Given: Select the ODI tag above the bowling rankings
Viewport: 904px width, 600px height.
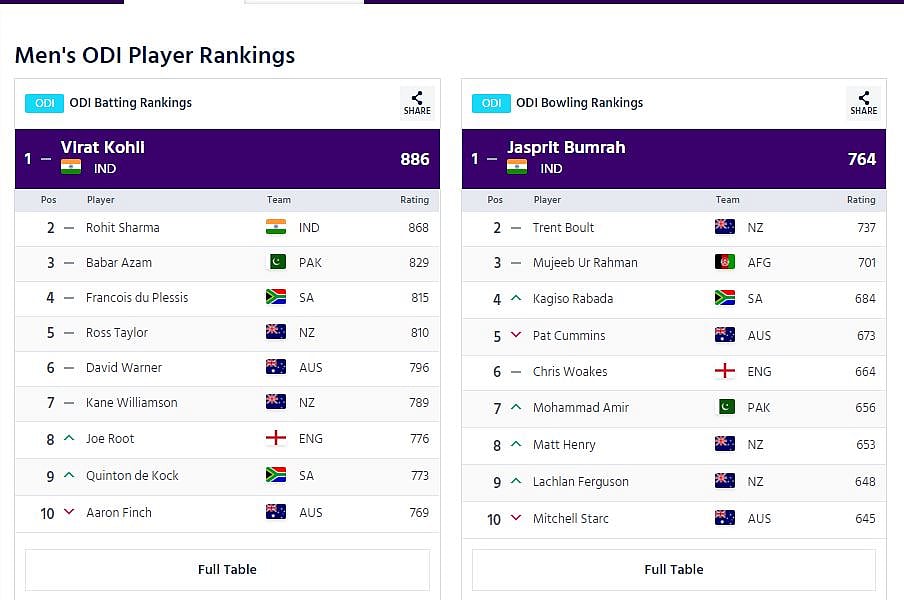Looking at the screenshot, I should 492,103.
